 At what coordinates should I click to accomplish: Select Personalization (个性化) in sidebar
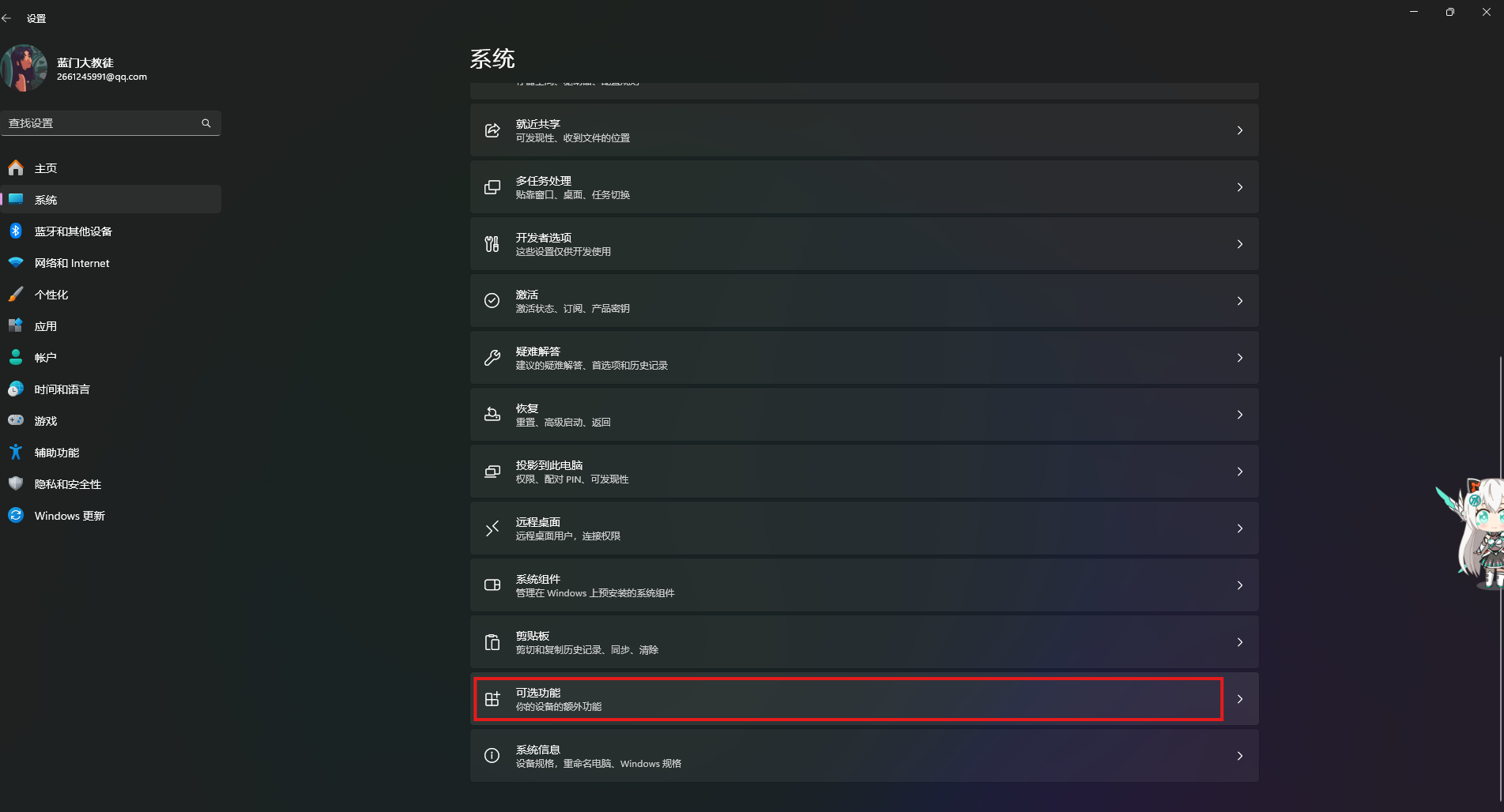(51, 295)
